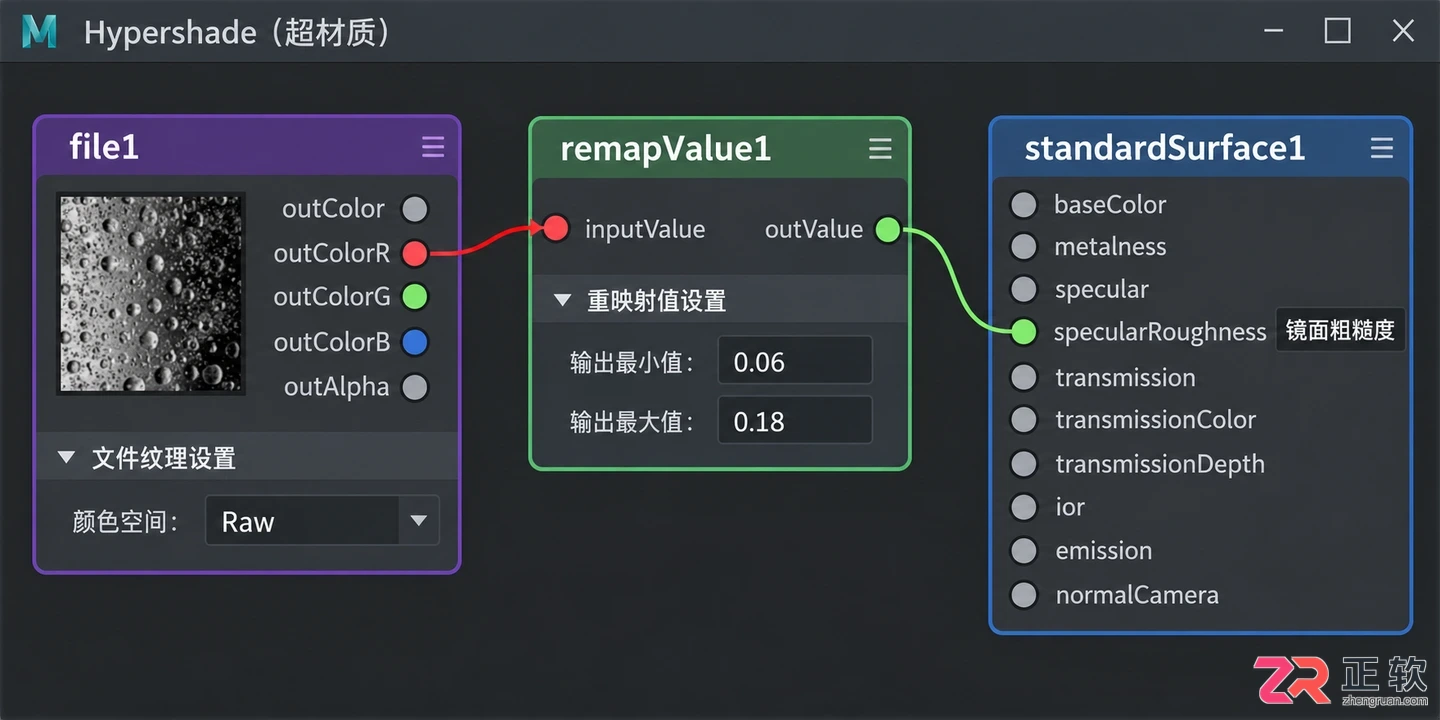Close the Hypershade window
The height and width of the screenshot is (720, 1440).
1403,31
